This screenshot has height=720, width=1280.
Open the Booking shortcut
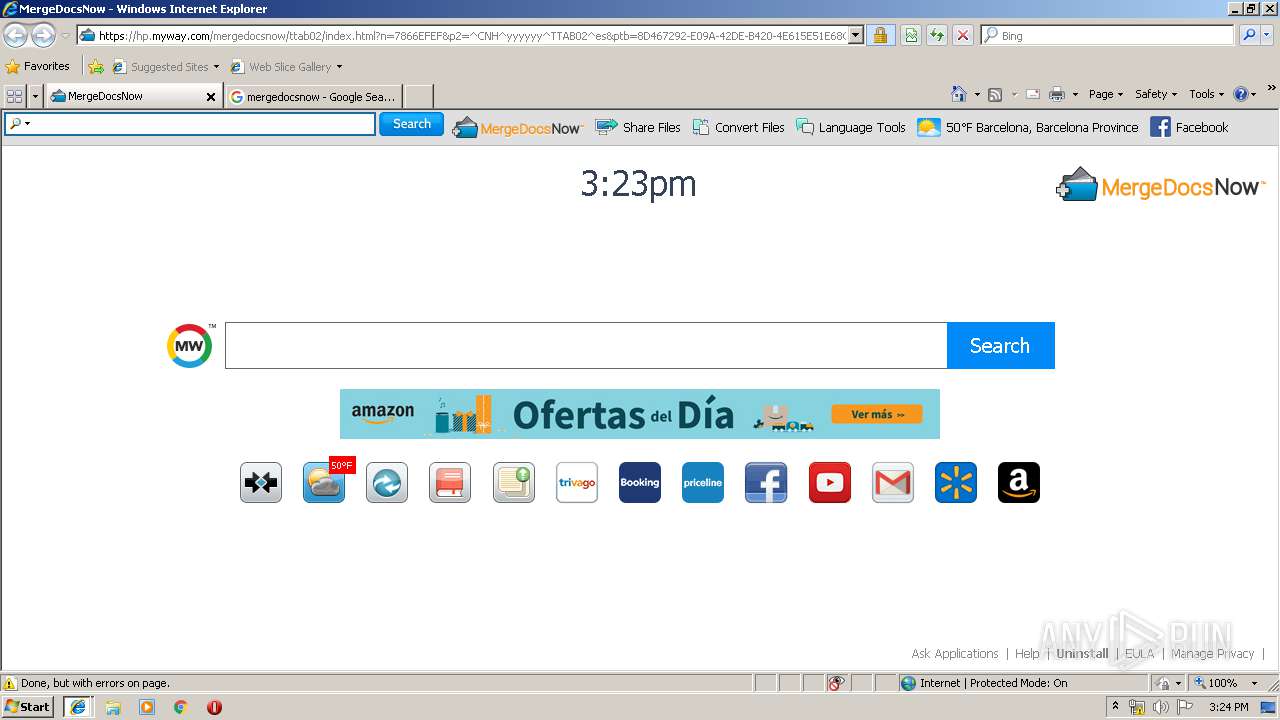[x=640, y=483]
